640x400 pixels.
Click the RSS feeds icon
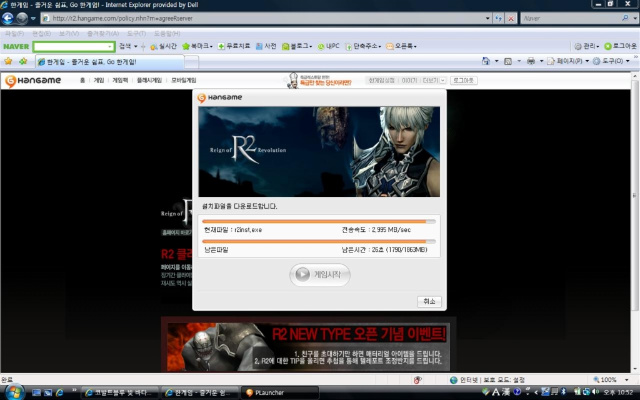[508, 61]
